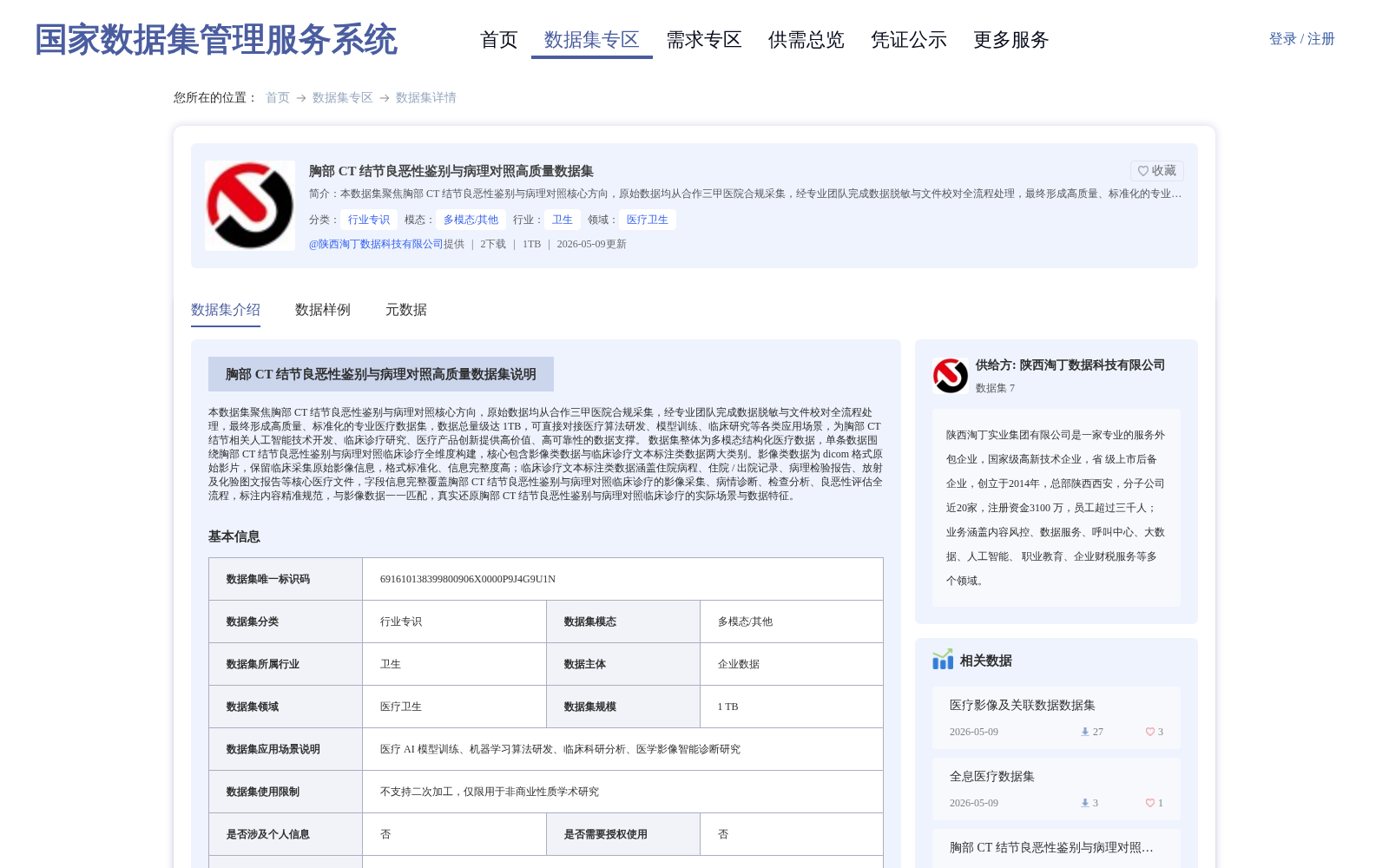Click 是否涉及个人信息 label cell
The height and width of the screenshot is (868, 1389).
(286, 834)
